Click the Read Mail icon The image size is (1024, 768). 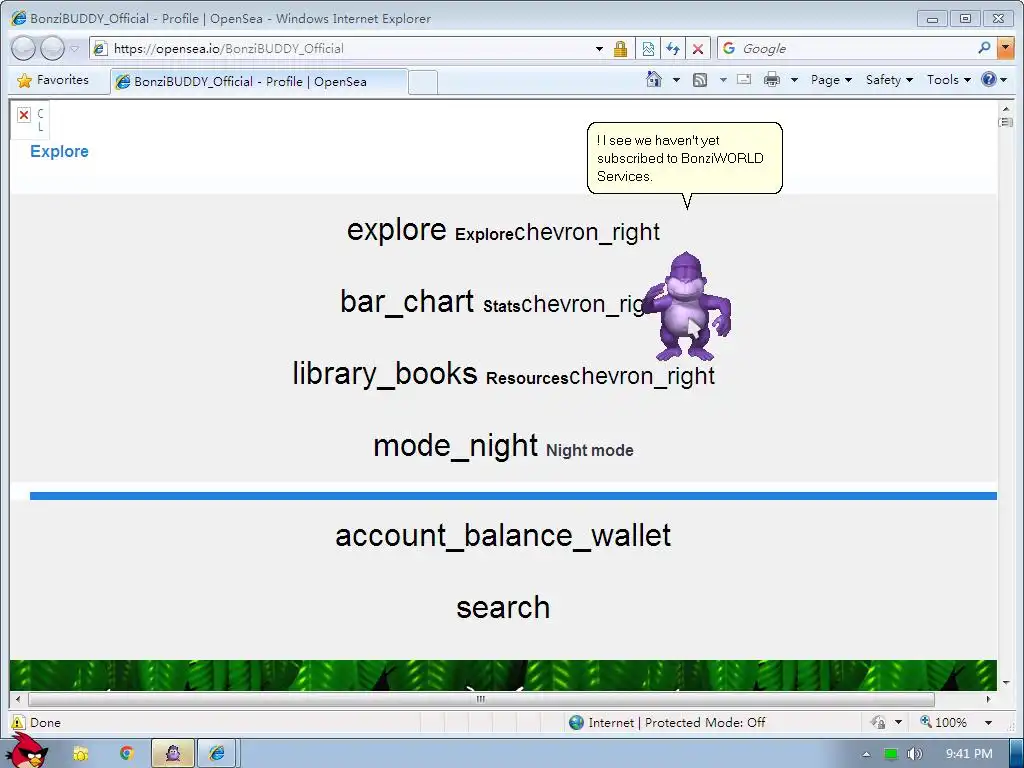click(744, 80)
